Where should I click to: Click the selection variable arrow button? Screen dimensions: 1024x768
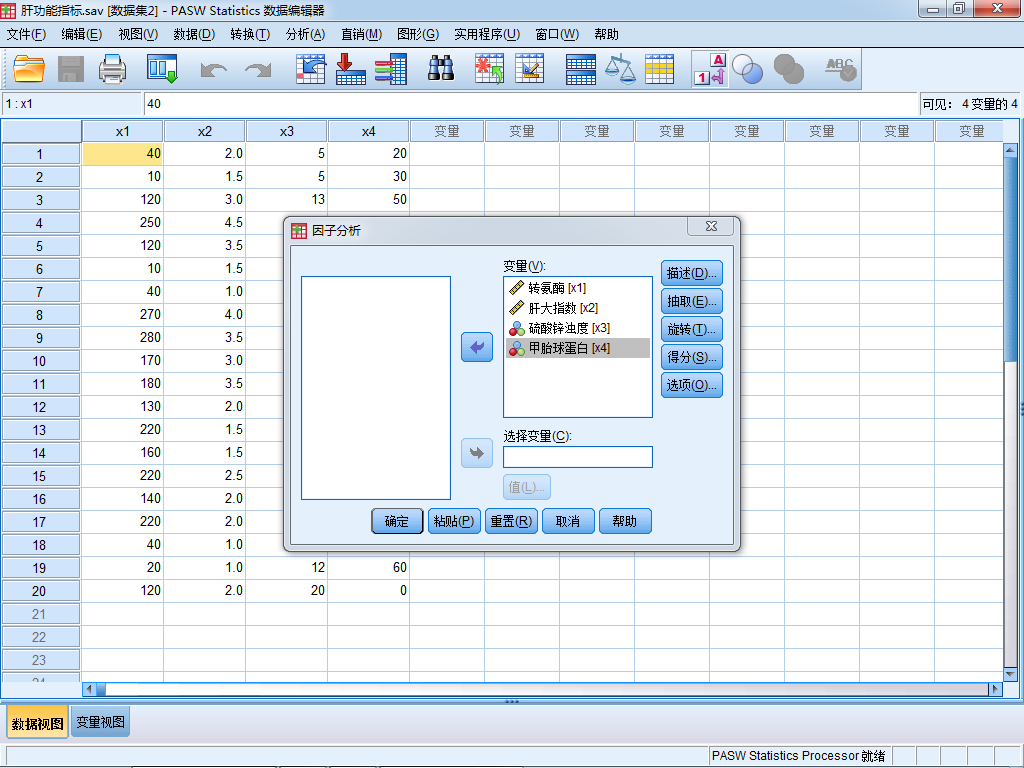click(x=477, y=453)
